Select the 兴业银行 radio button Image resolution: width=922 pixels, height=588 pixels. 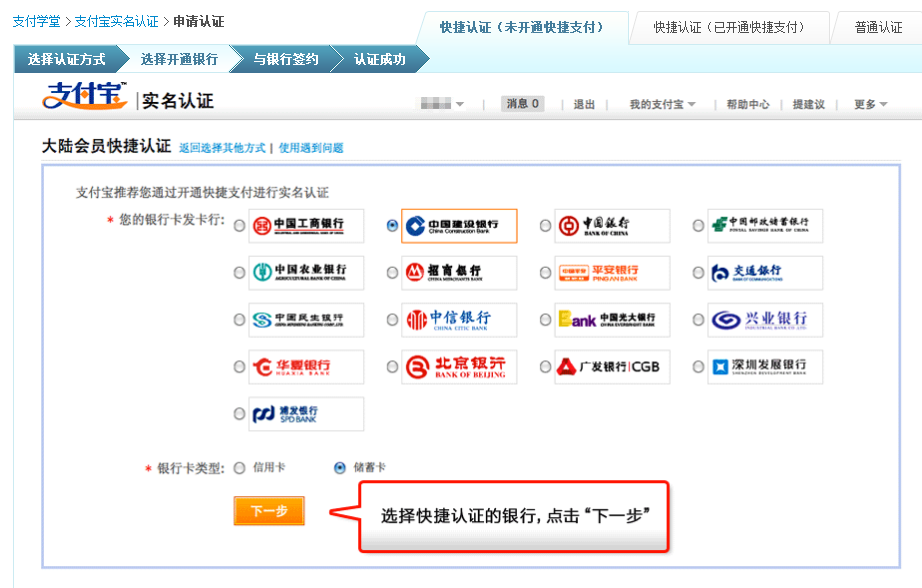698,320
